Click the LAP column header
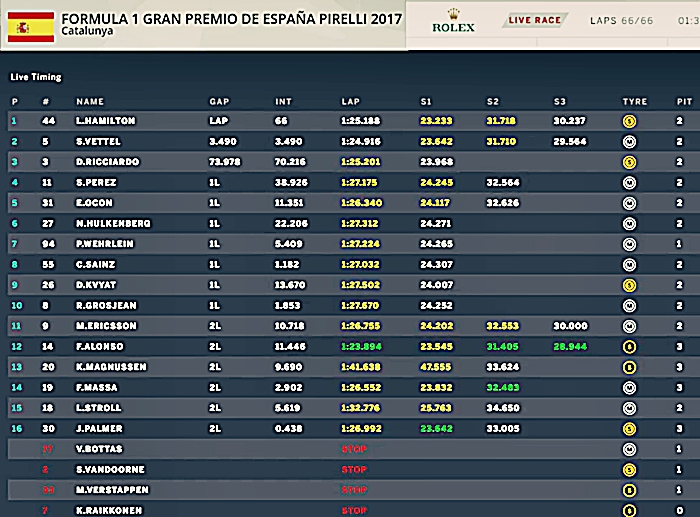Screen dimensions: 700x517 (x=350, y=102)
